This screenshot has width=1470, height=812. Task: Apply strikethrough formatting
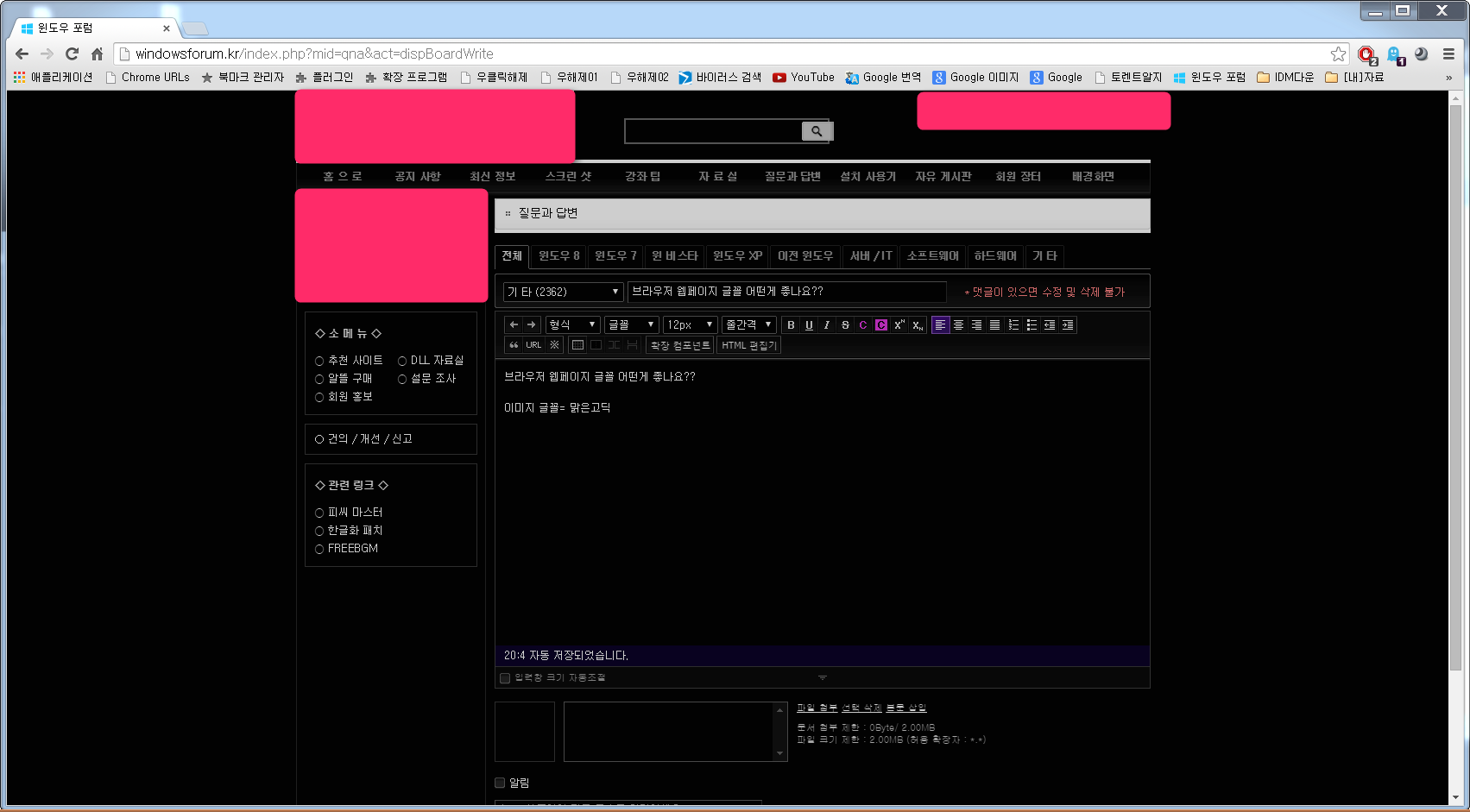[845, 325]
